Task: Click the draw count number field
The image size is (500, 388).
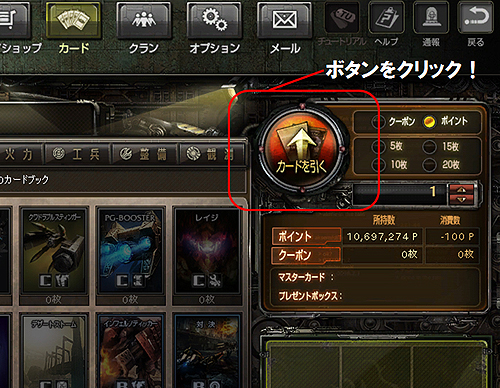Action: (399, 194)
